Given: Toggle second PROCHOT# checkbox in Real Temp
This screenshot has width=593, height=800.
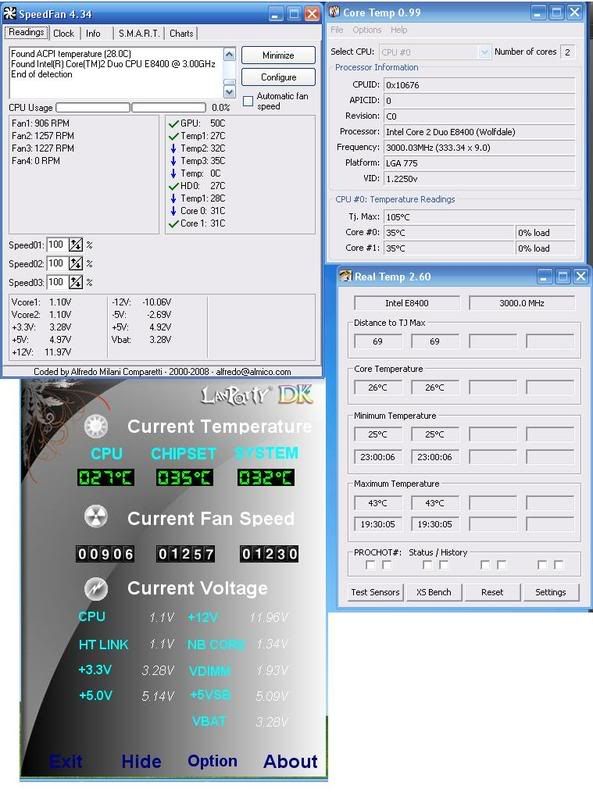Looking at the screenshot, I should tap(387, 565).
